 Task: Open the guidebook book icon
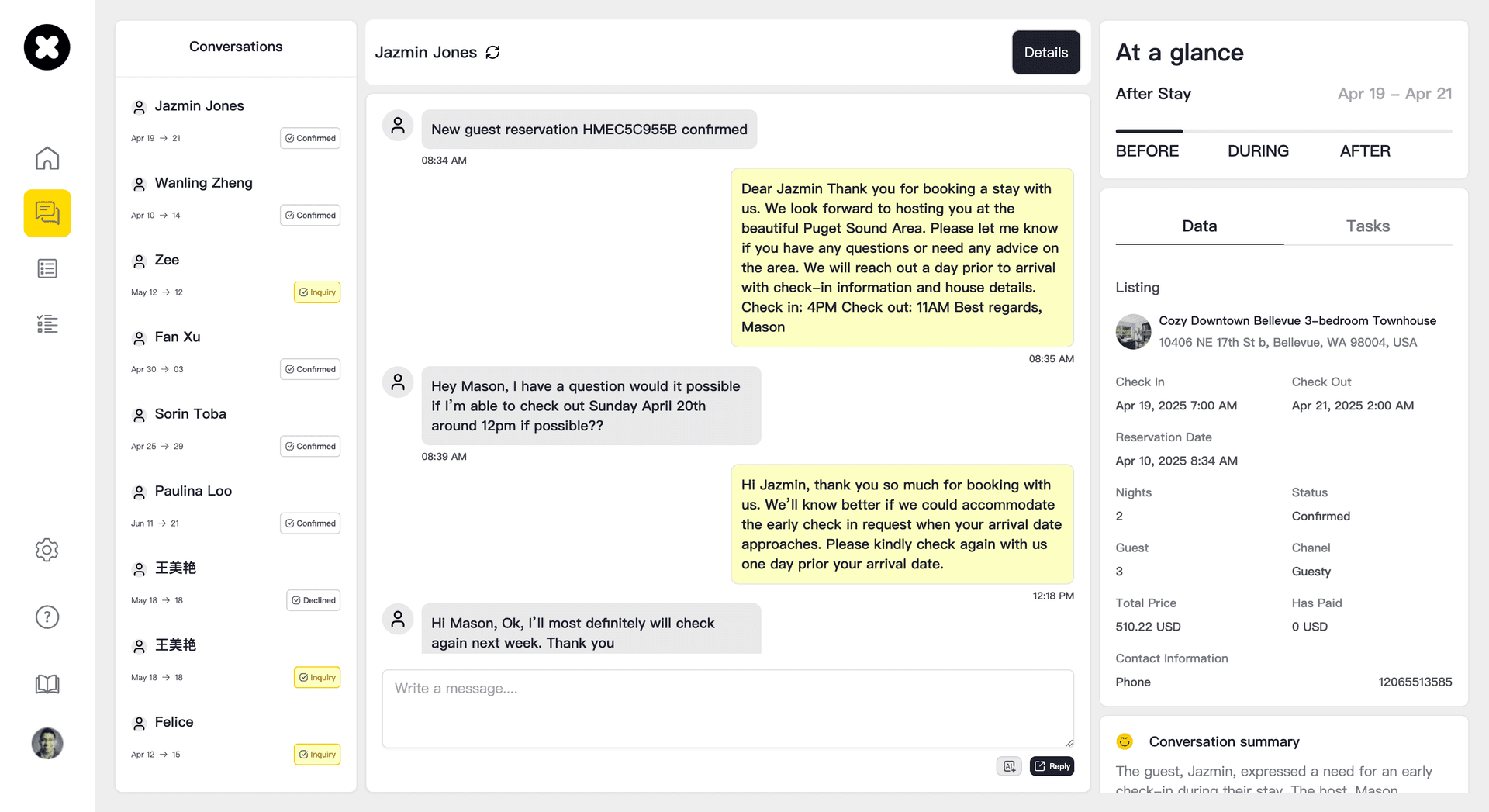point(47,684)
